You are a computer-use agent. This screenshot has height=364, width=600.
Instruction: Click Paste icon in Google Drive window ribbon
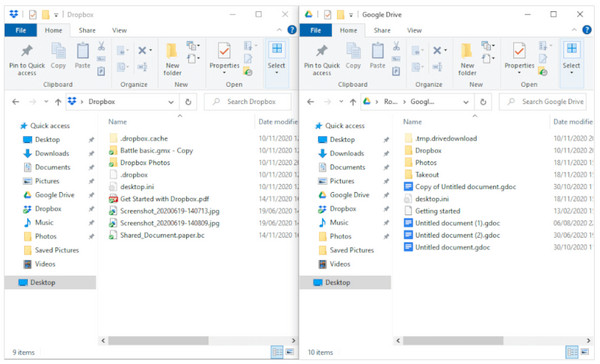click(377, 56)
